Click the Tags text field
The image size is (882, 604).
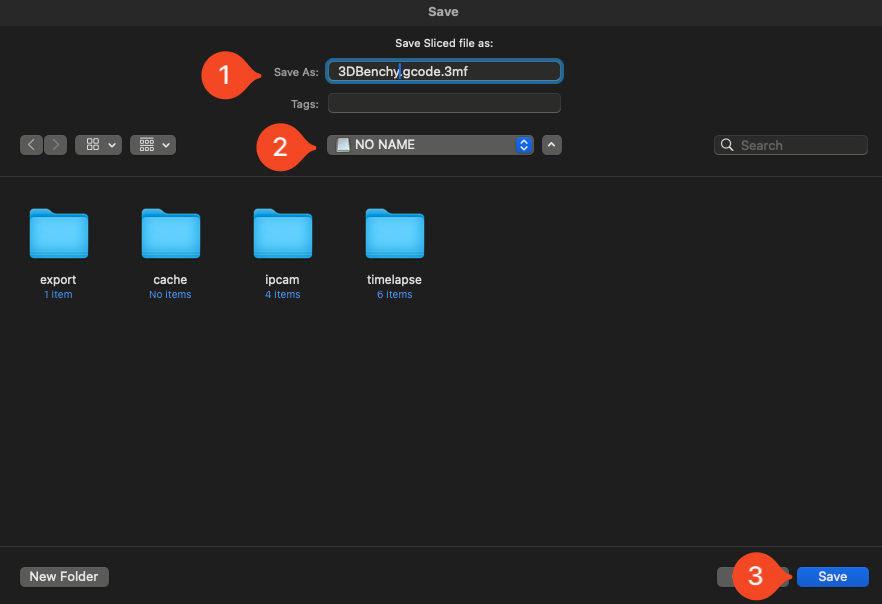[444, 104]
